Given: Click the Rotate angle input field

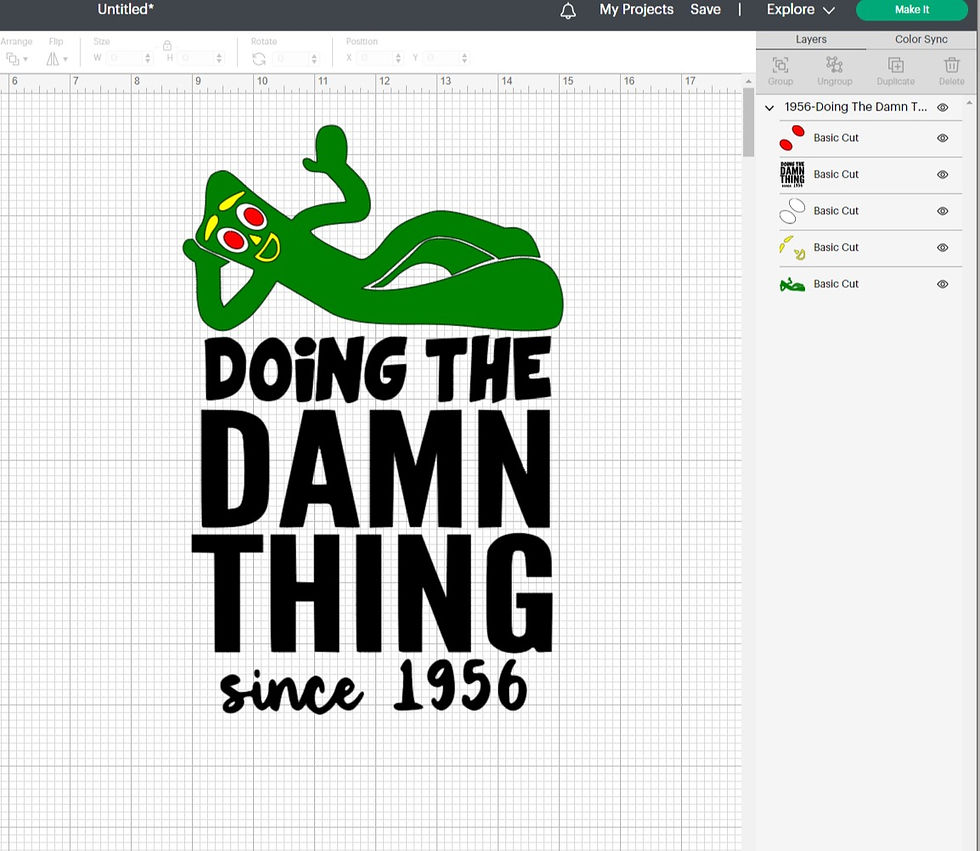Looking at the screenshot, I should click(291, 58).
